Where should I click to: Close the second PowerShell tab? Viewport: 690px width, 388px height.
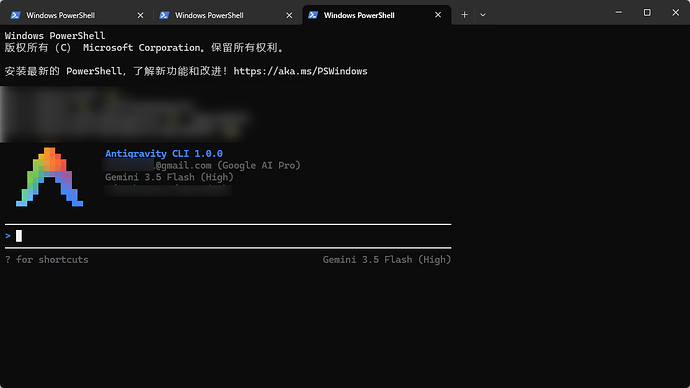289,15
